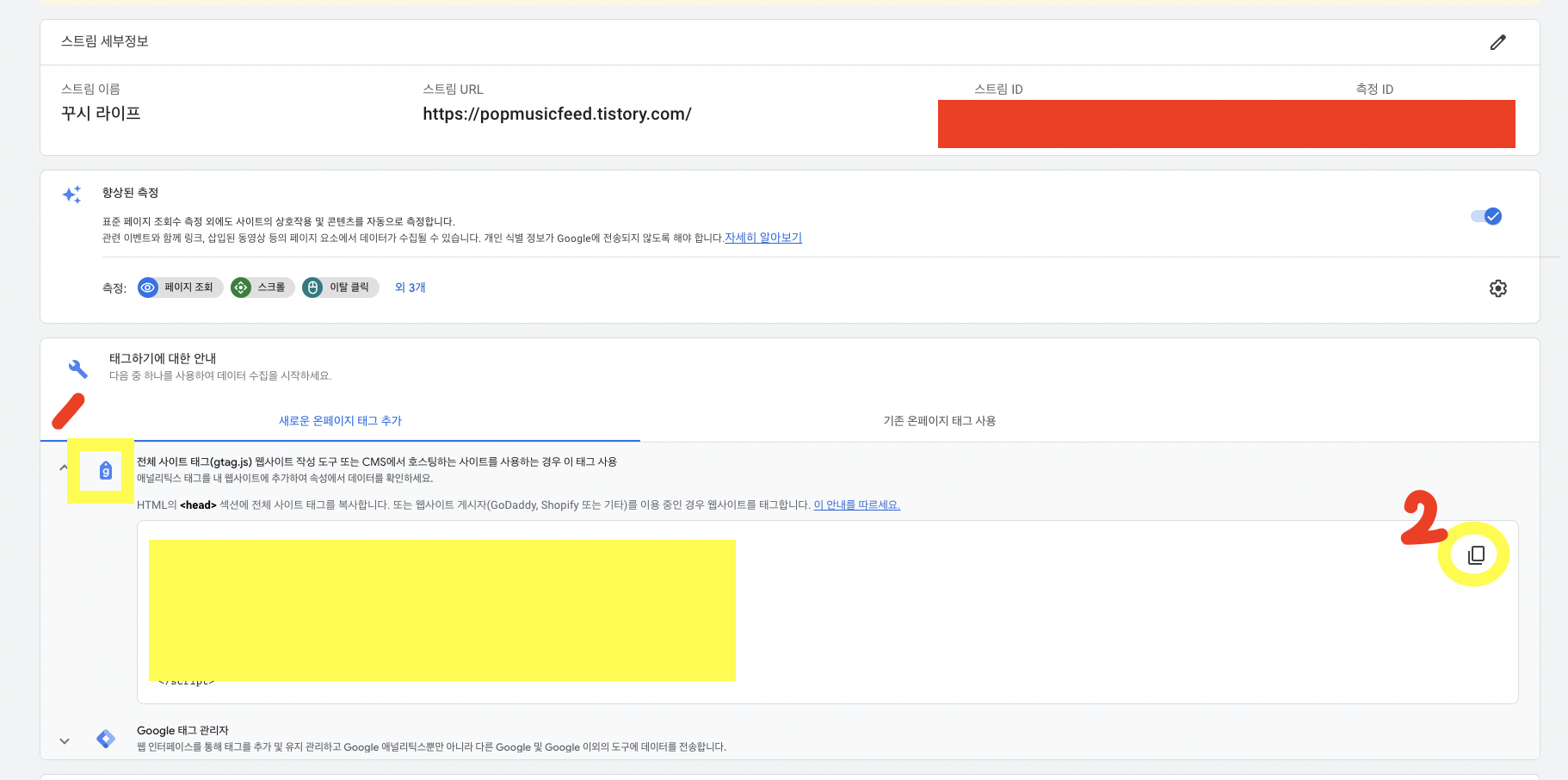
Task: Click the gtag.js tag icon
Action: point(106,470)
